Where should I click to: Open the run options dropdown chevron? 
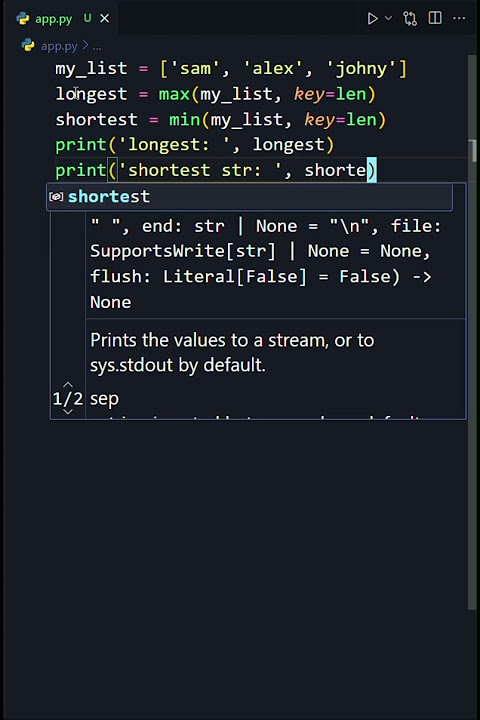(388, 18)
